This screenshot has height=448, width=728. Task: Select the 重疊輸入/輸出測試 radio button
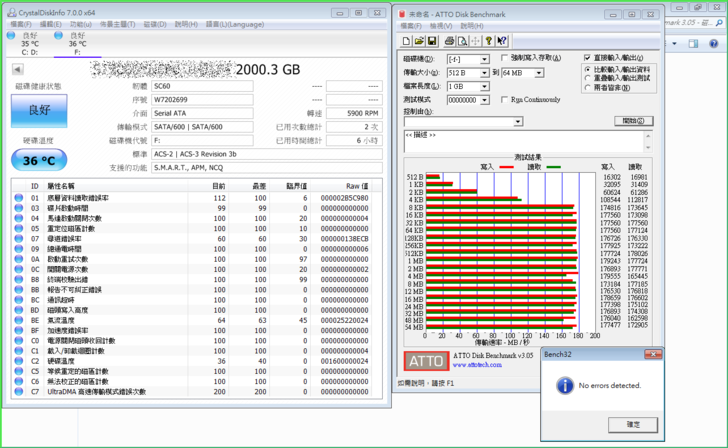(x=587, y=78)
